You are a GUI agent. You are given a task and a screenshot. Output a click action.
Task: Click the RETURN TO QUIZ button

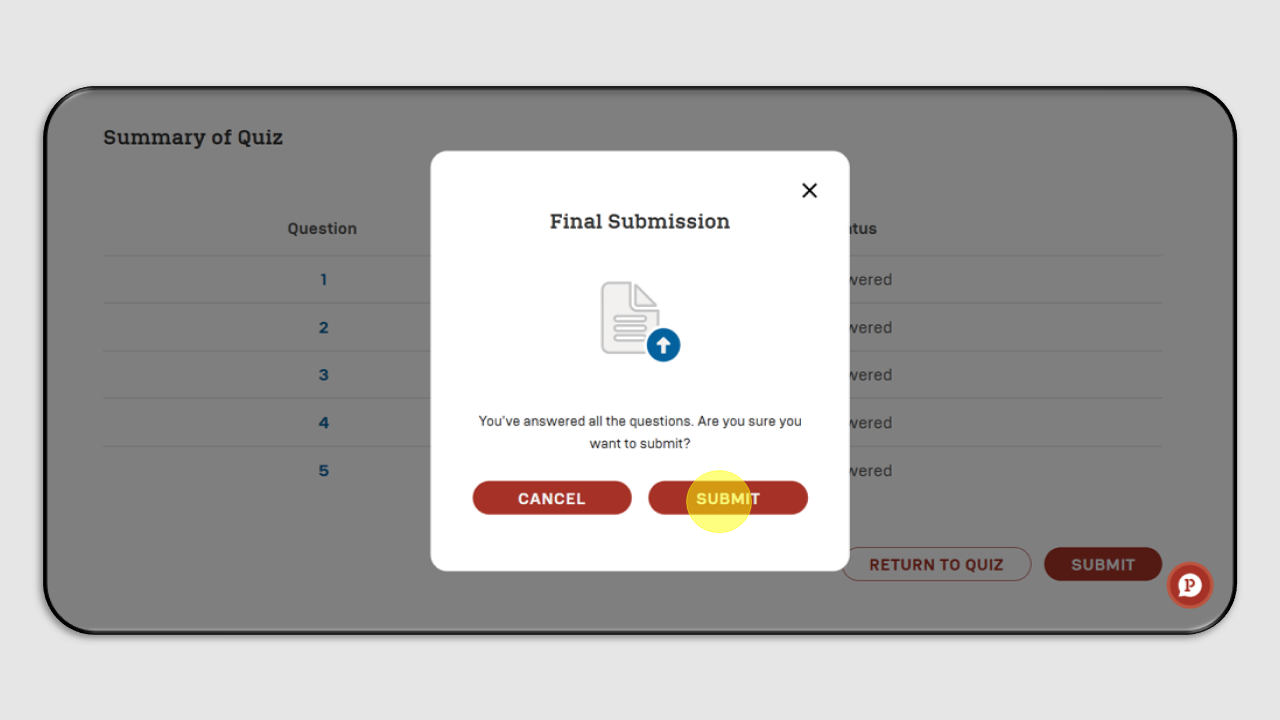[936, 564]
